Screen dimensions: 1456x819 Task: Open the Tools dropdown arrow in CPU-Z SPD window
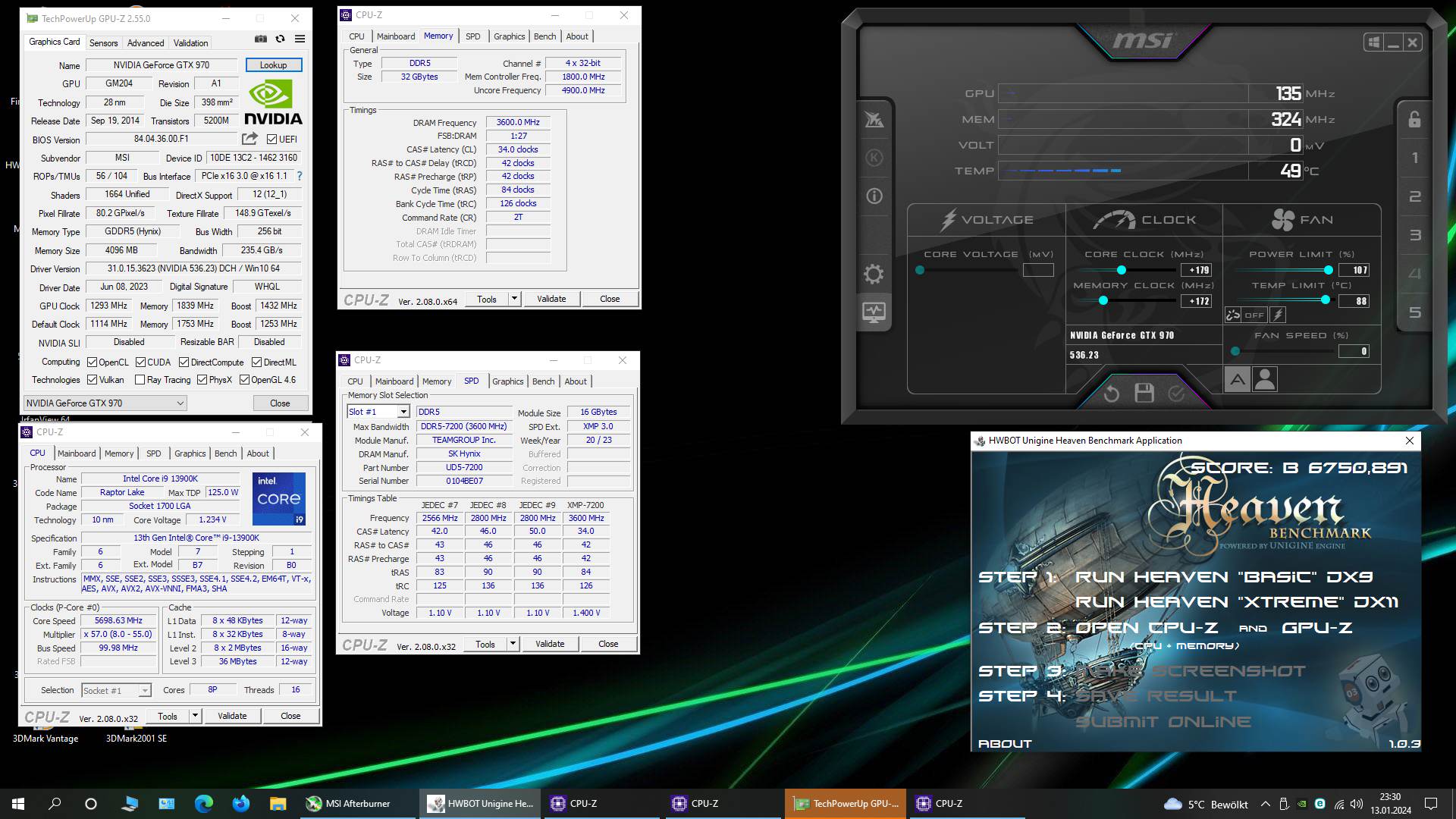pos(513,644)
